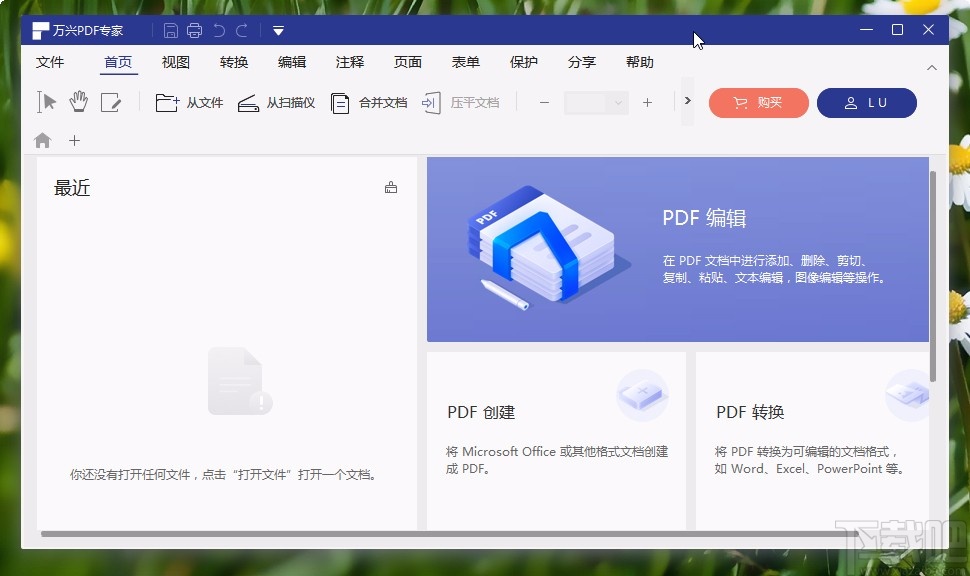Click the print icon
The height and width of the screenshot is (576, 970).
pos(194,29)
